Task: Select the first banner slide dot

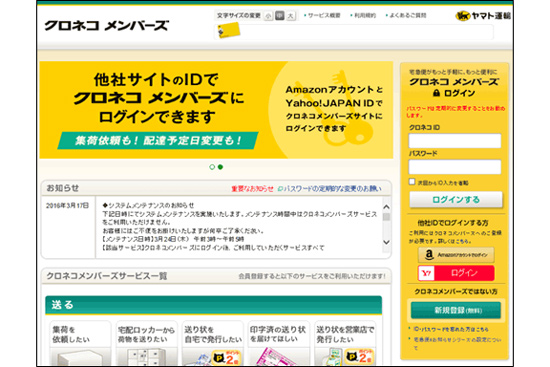Action: point(212,167)
